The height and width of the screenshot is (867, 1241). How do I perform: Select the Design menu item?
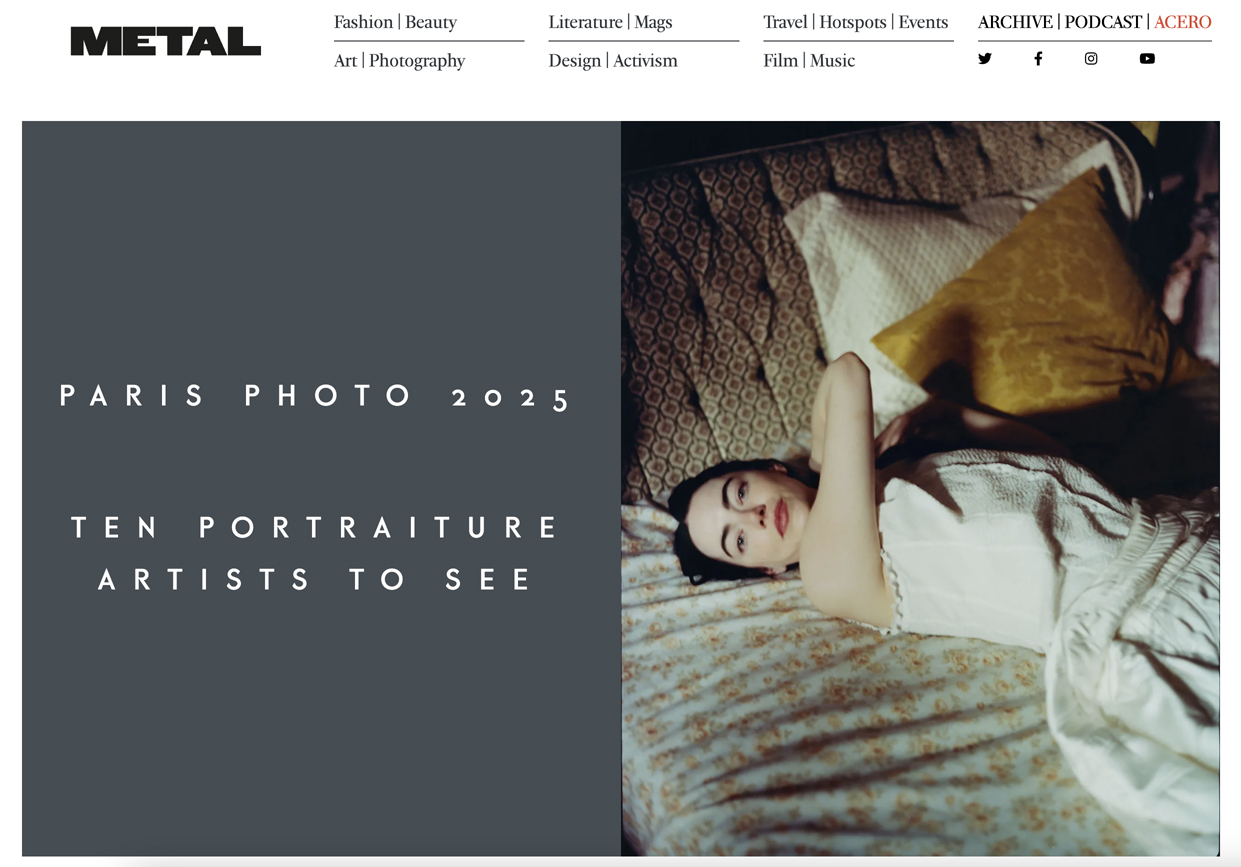point(575,61)
